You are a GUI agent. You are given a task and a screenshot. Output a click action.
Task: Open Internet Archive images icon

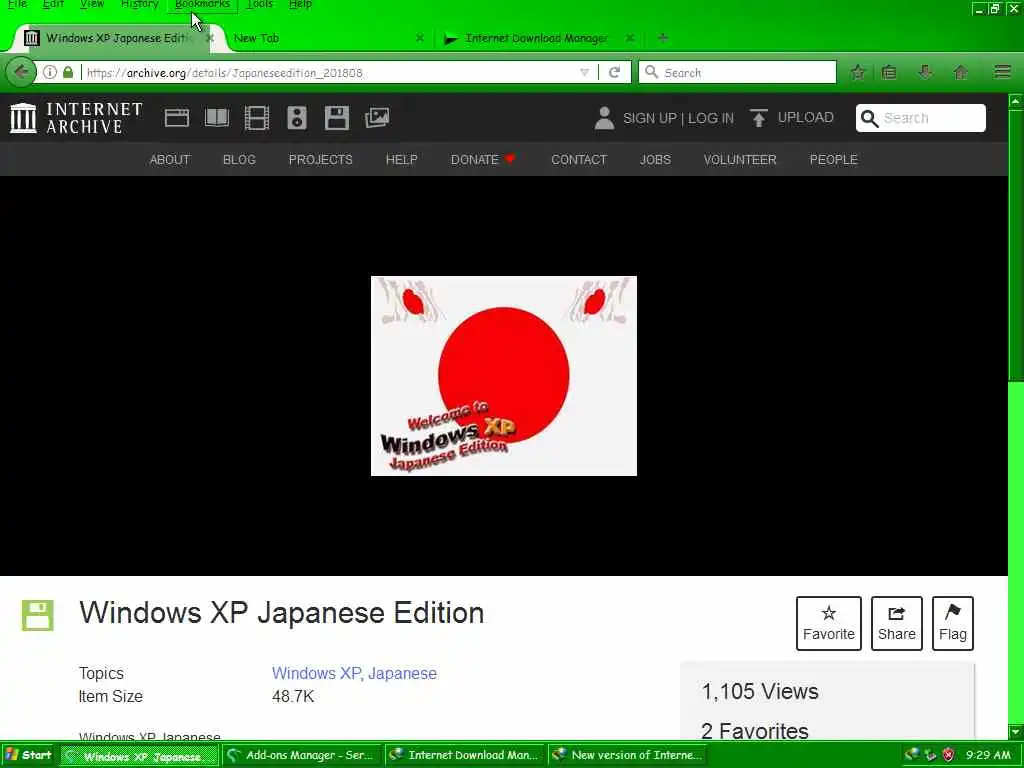pyautogui.click(x=377, y=118)
